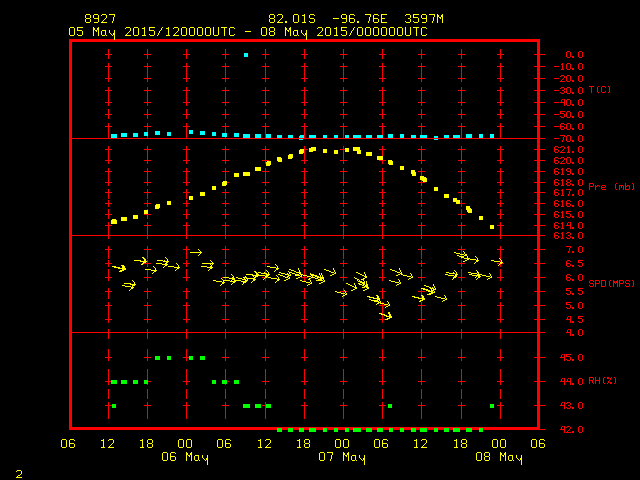Click the T(C) axis label
The image size is (640, 480).
tap(600, 90)
